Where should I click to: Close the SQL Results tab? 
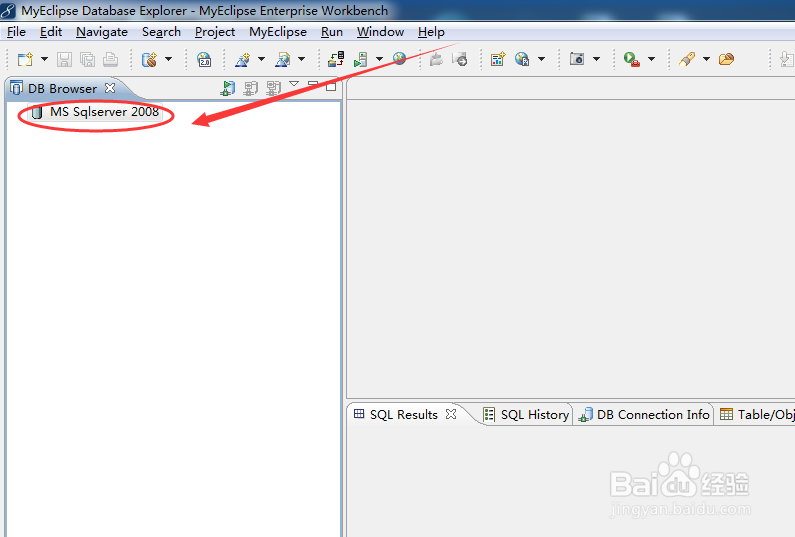click(x=451, y=414)
